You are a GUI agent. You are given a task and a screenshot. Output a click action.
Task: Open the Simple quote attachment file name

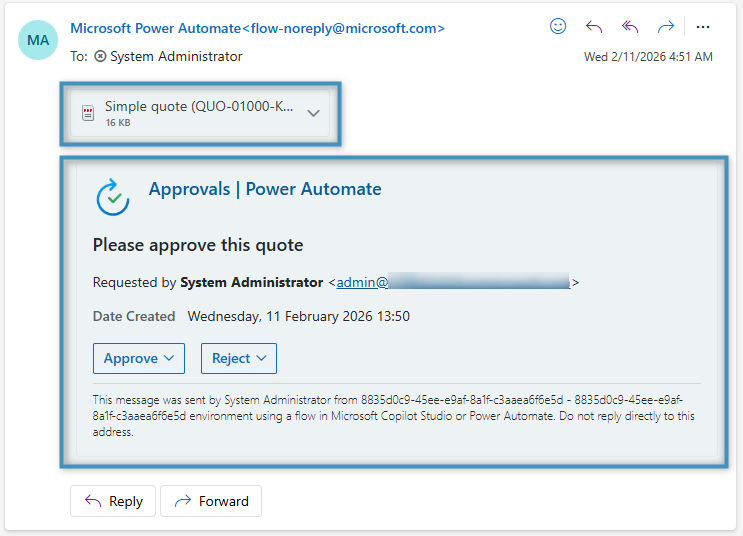coord(199,106)
